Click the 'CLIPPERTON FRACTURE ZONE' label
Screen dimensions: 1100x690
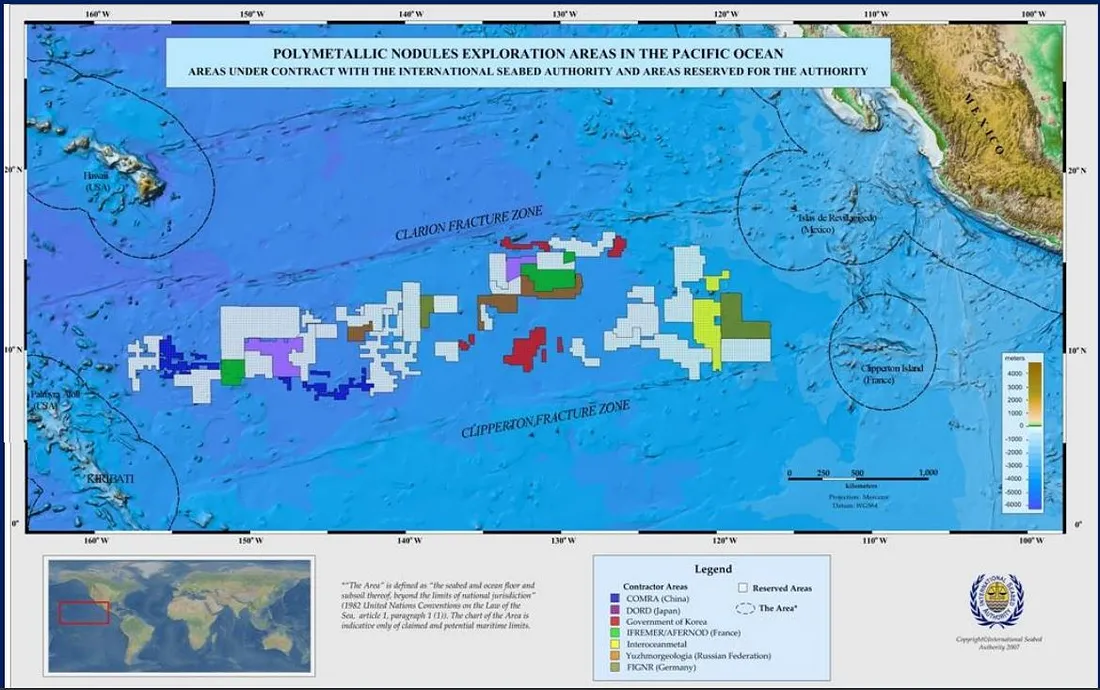[x=545, y=419]
